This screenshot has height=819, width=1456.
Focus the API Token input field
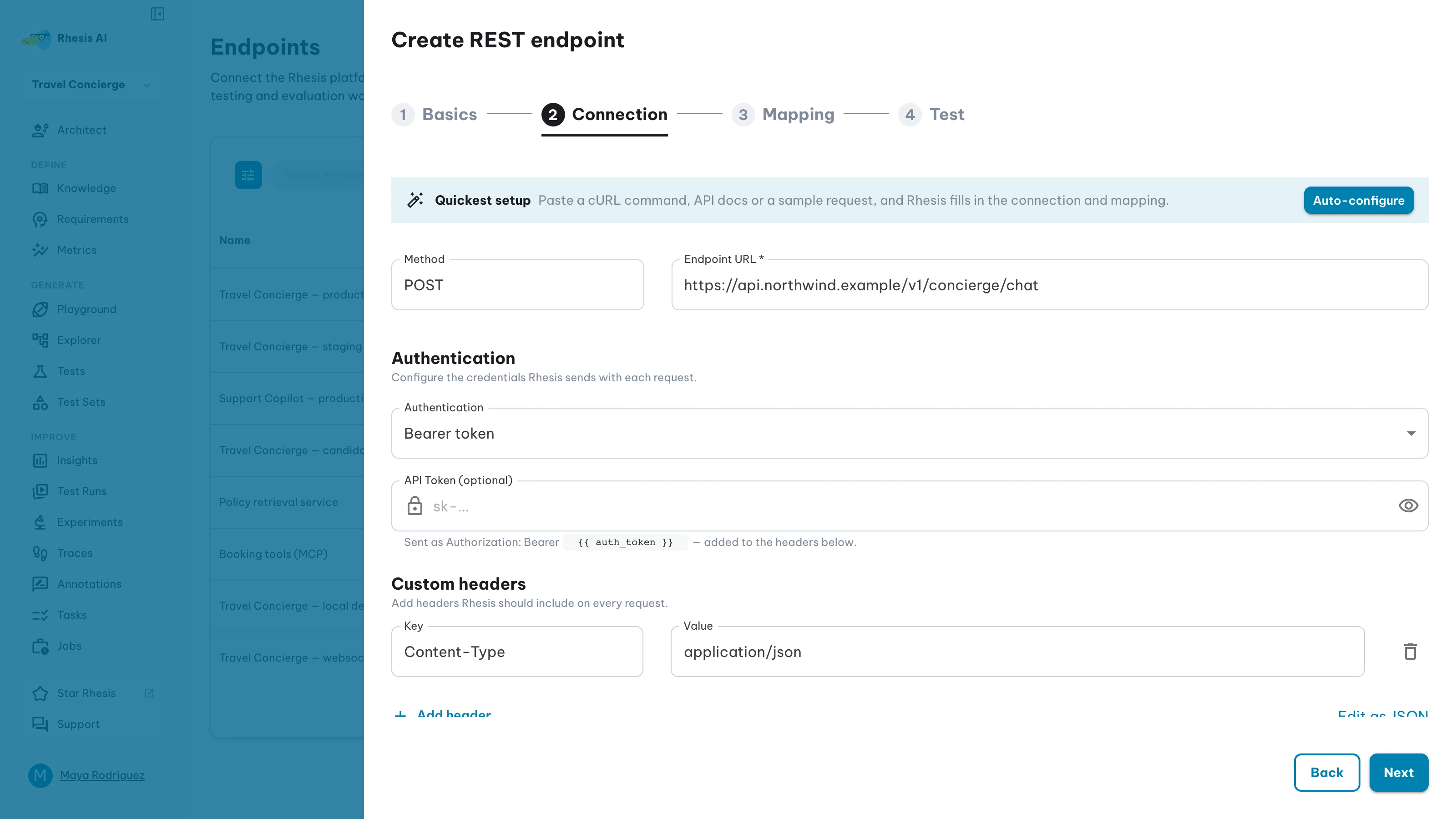[910, 506]
